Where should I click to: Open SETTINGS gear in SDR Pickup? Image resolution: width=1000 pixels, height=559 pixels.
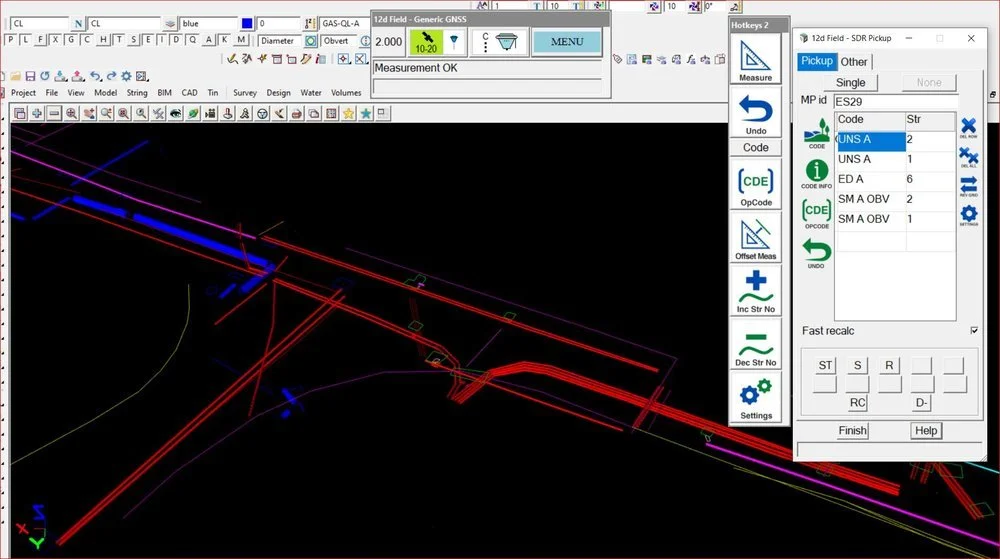968,215
